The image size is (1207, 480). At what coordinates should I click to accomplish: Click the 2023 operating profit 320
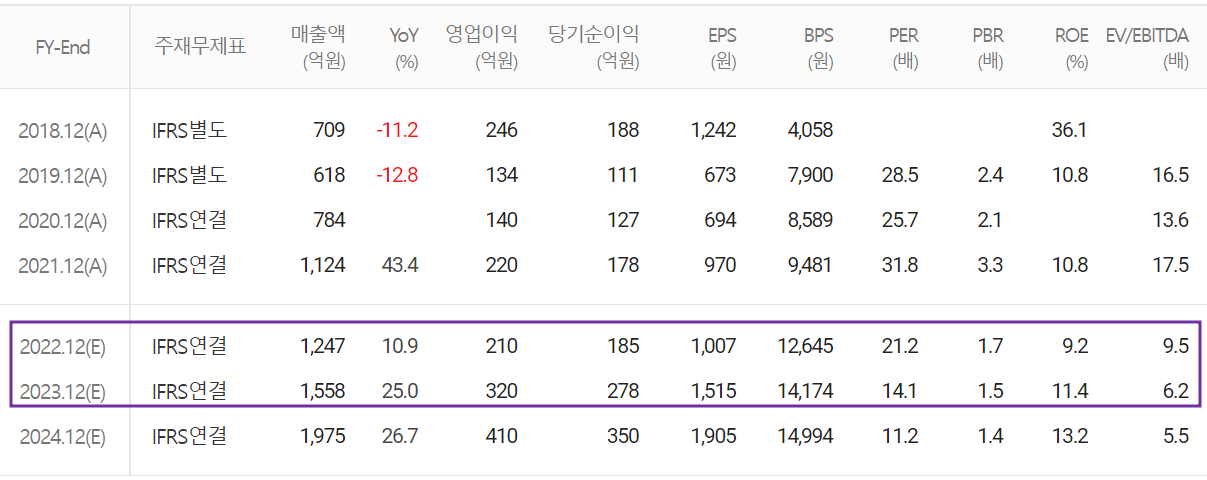501,391
